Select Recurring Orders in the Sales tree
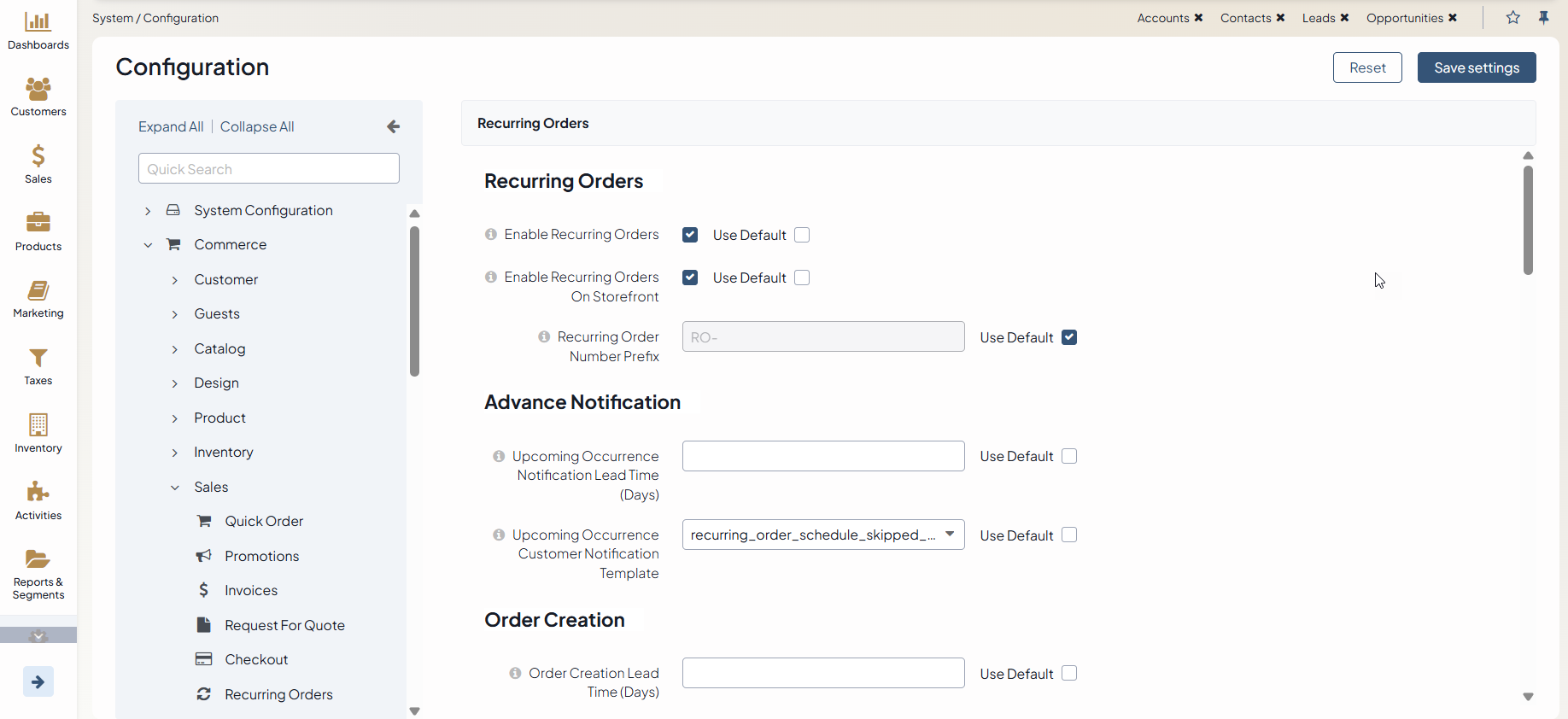The image size is (1568, 719). (x=278, y=694)
